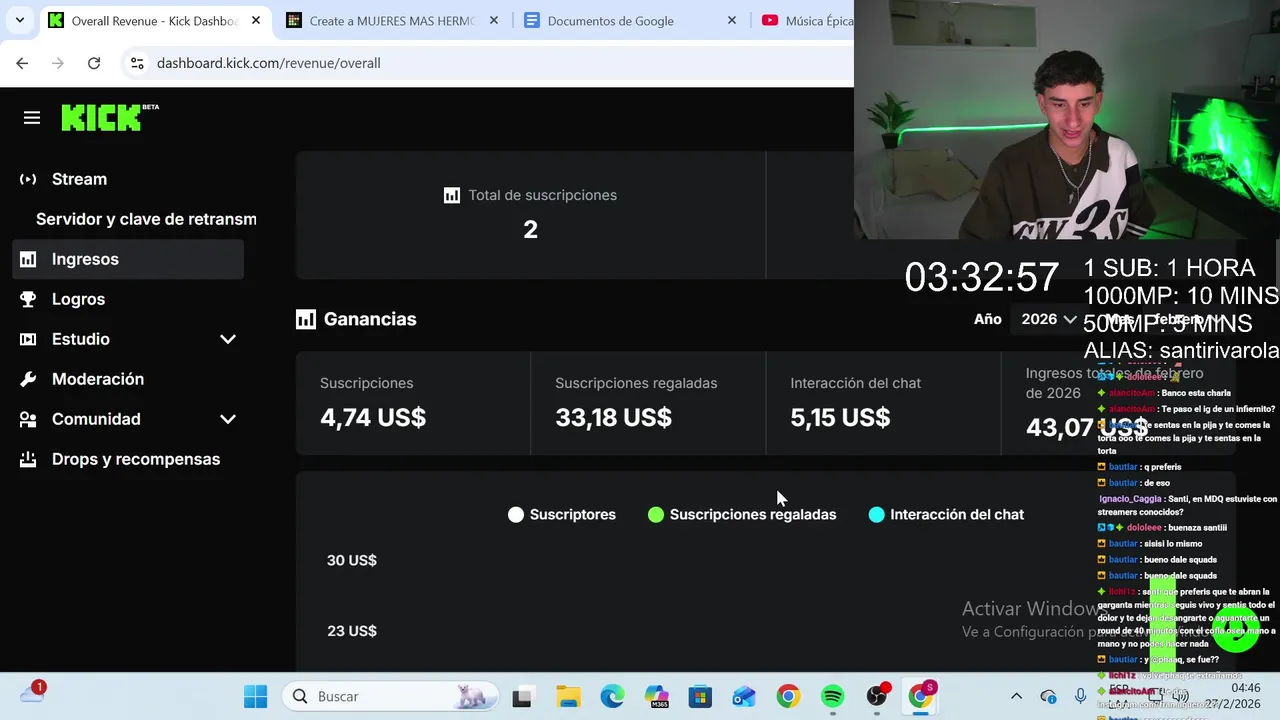Click the 23 US$ axis label
1280x720 pixels.
[x=352, y=631]
